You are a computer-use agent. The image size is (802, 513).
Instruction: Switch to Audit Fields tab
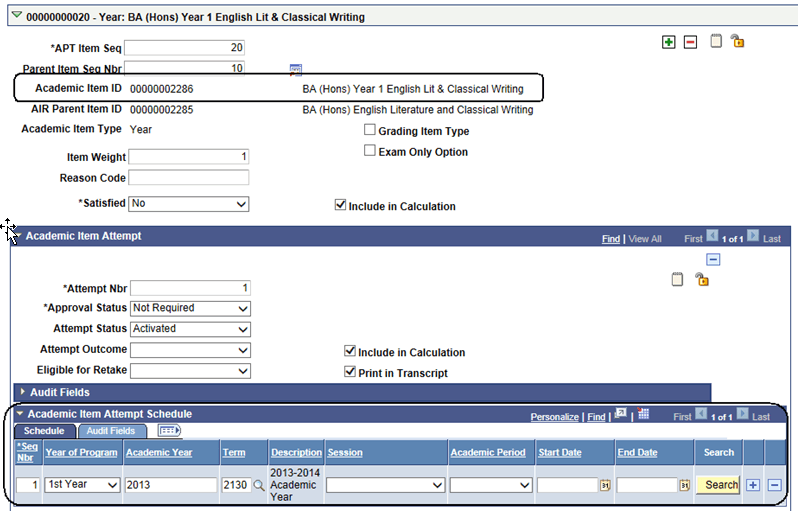pyautogui.click(x=111, y=431)
